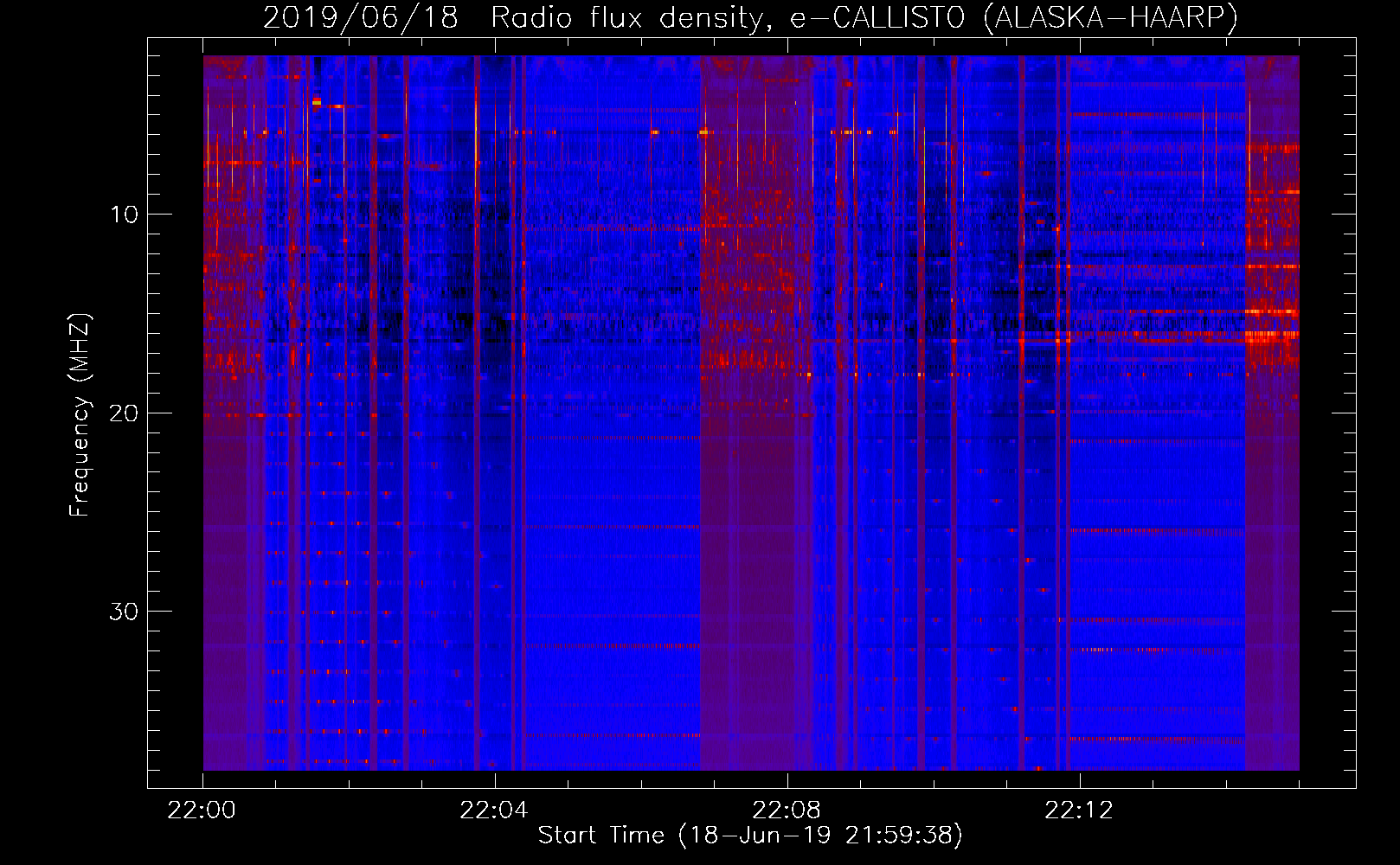1400x865 pixels.
Task: Click the 22:12 time tick label
Action: click(x=1079, y=811)
